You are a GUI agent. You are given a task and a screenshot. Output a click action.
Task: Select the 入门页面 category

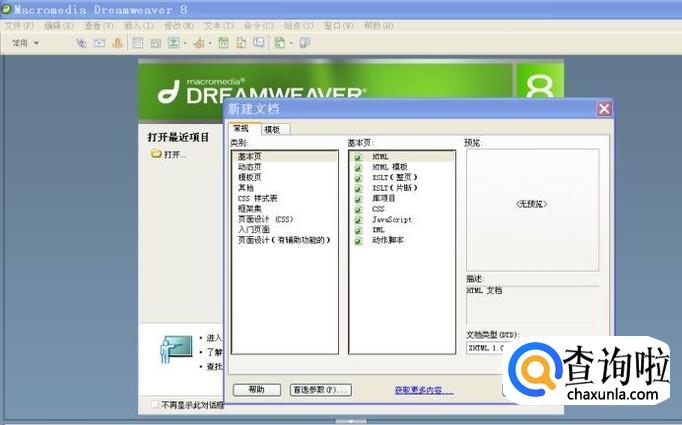coord(254,229)
